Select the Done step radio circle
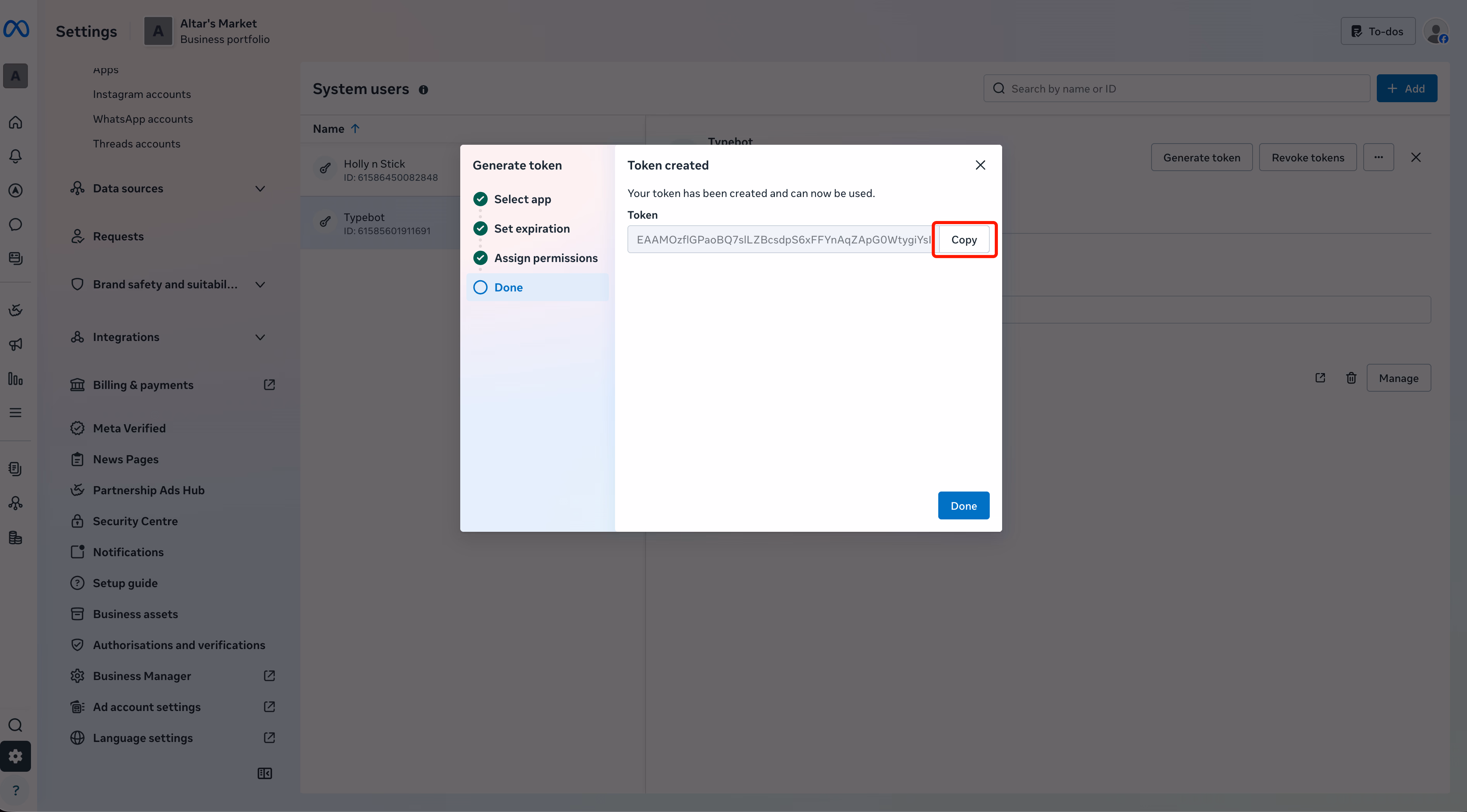The width and height of the screenshot is (1467, 812). click(480, 288)
